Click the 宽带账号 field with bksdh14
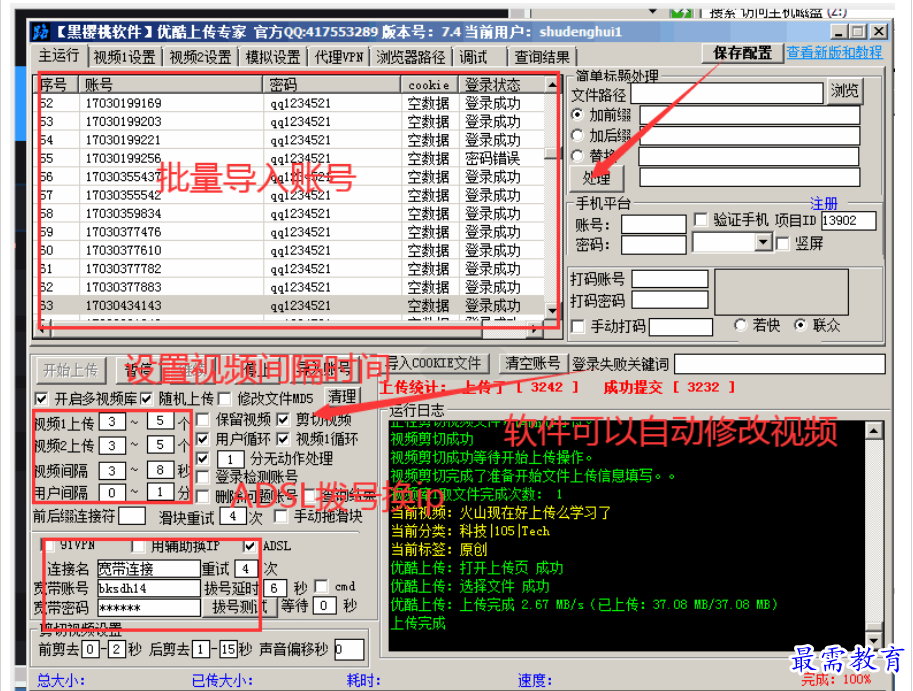The image size is (913, 691). pyautogui.click(x=148, y=589)
